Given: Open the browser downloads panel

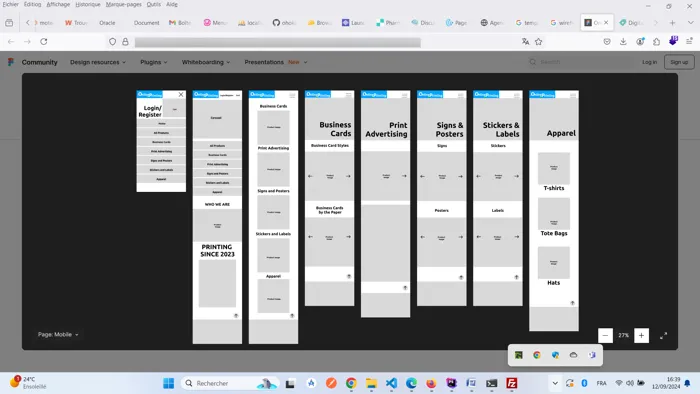Looking at the screenshot, I should (623, 41).
